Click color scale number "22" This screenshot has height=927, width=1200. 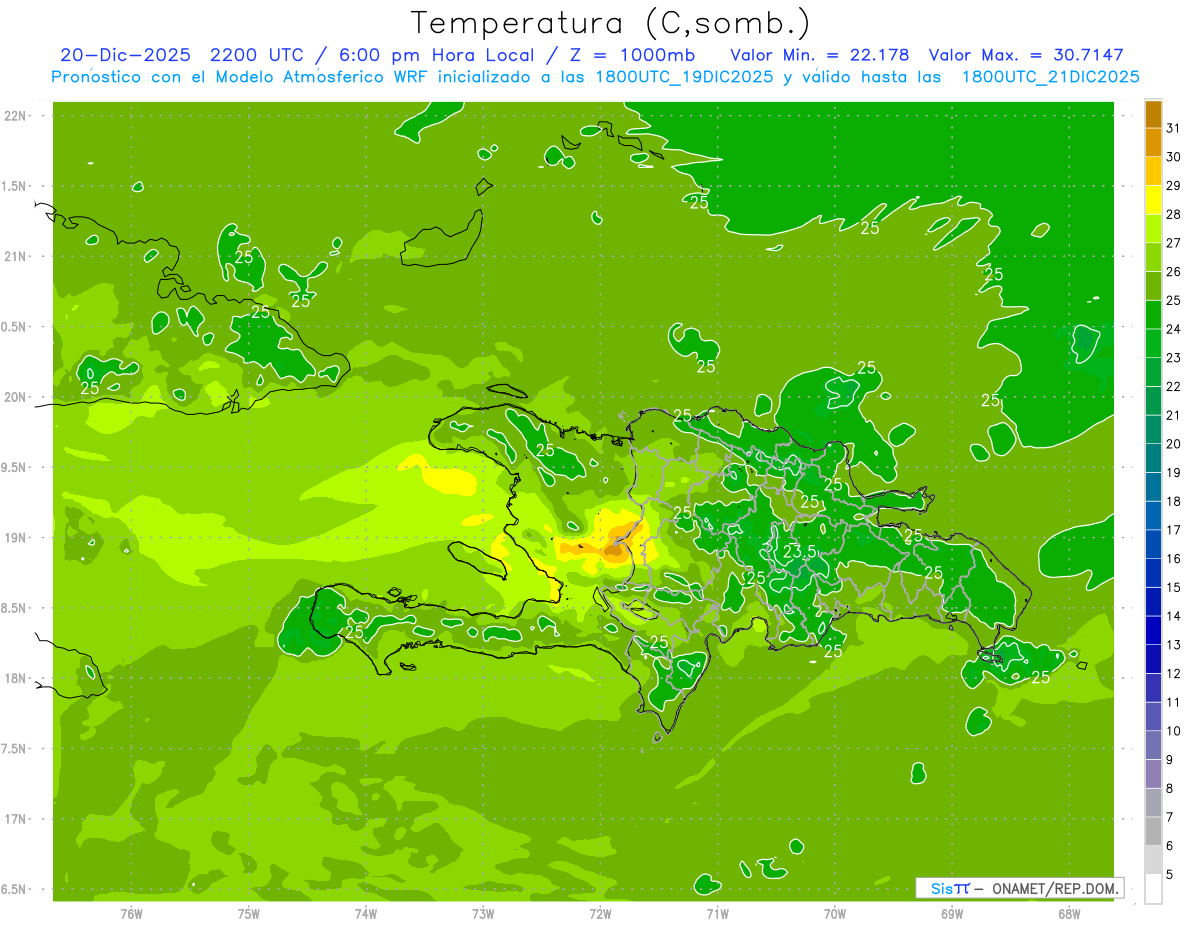tap(1173, 387)
